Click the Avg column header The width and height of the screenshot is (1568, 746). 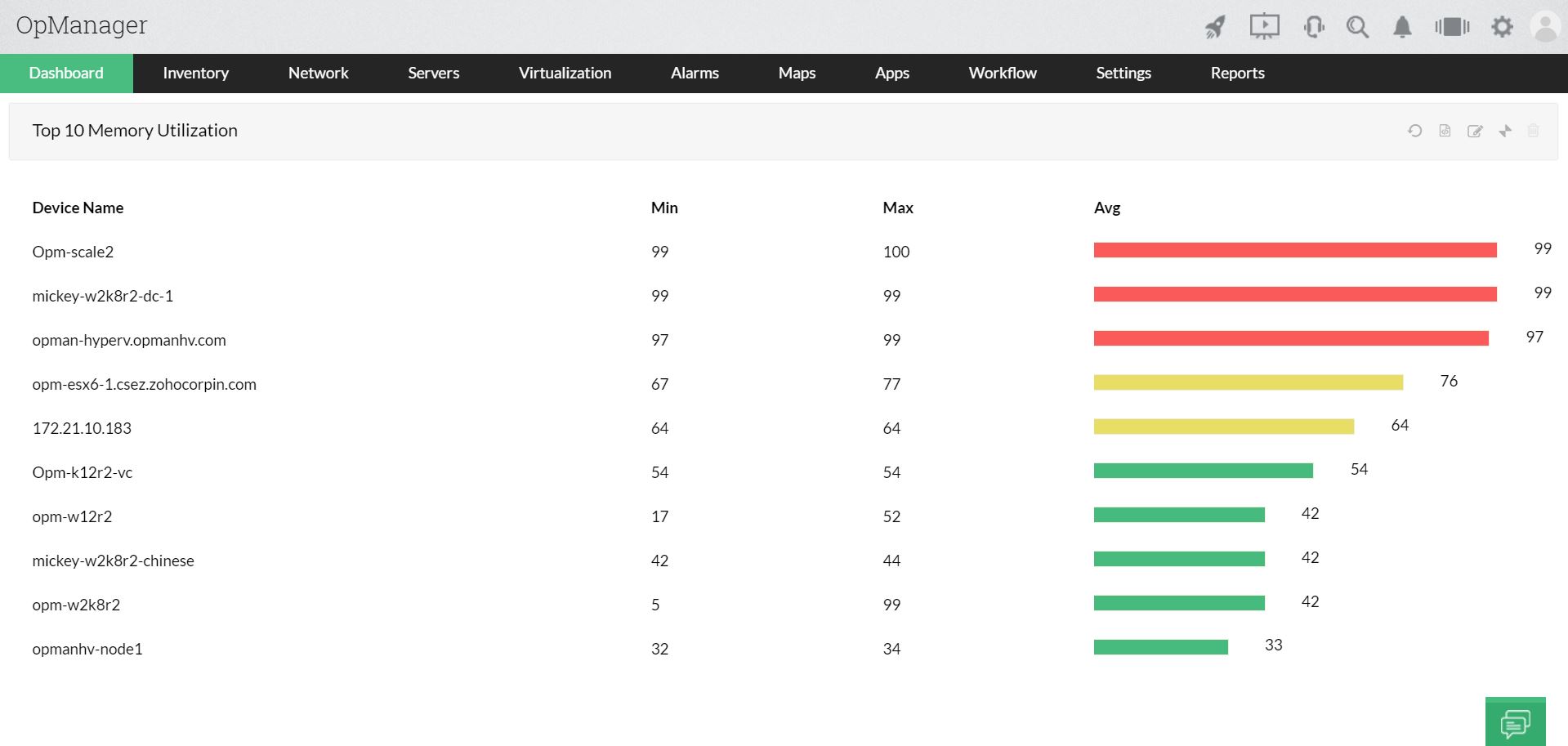tap(1107, 208)
